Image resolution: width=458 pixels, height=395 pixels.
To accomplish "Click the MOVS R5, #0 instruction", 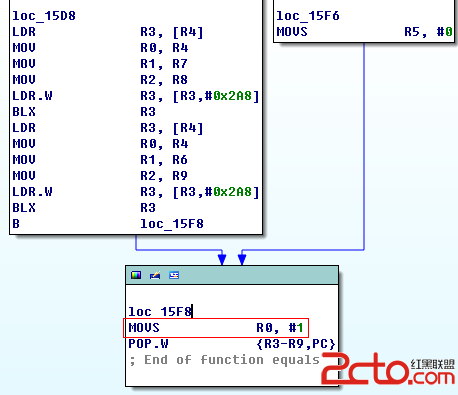I will point(364,32).
